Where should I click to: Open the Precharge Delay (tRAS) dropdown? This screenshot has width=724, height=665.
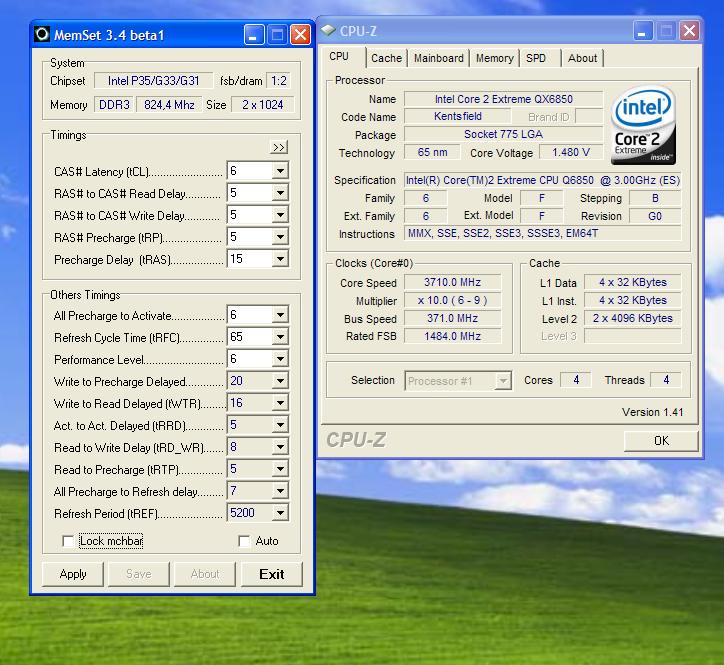(280, 259)
